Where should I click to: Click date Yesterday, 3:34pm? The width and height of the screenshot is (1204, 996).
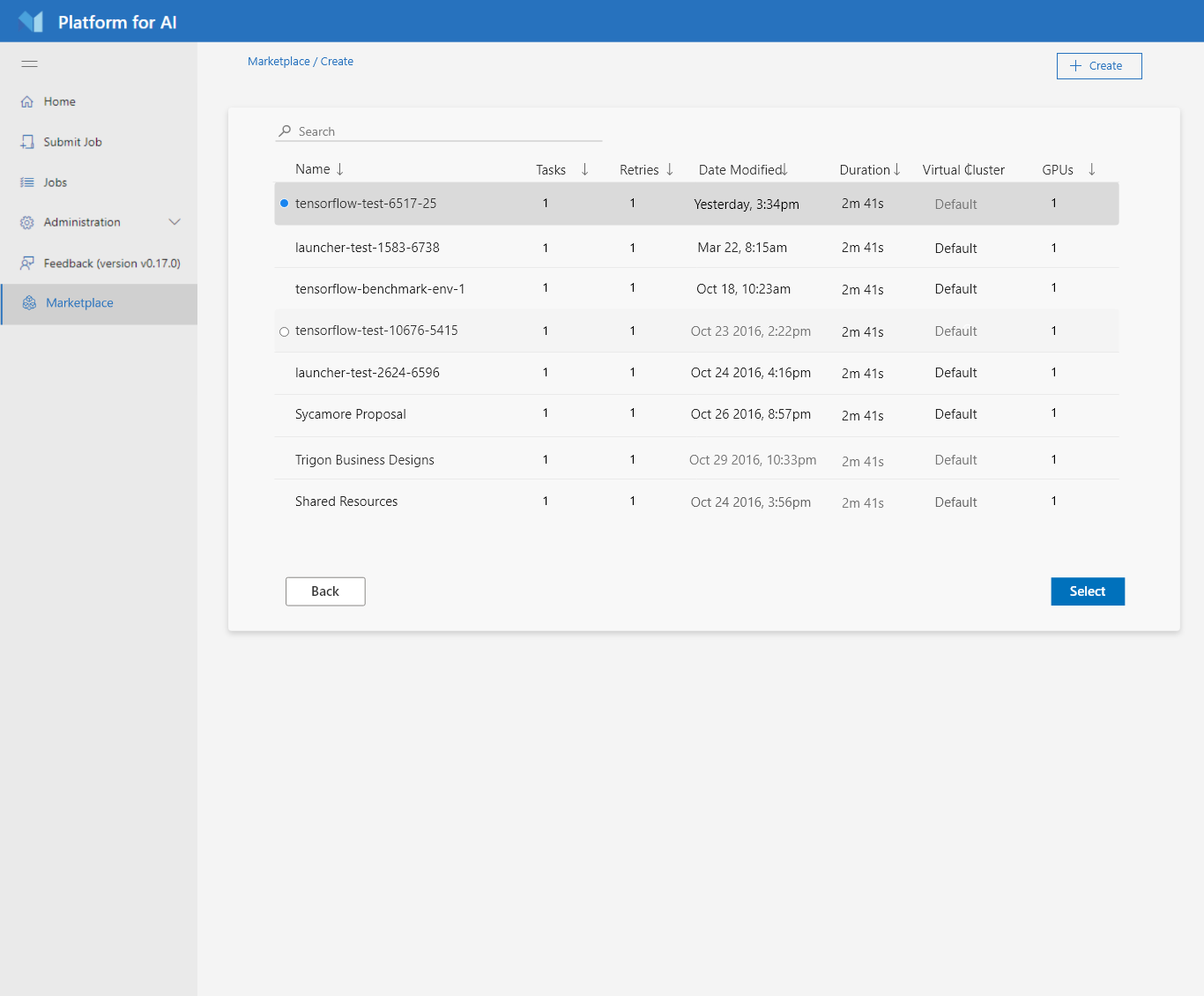pyautogui.click(x=747, y=204)
